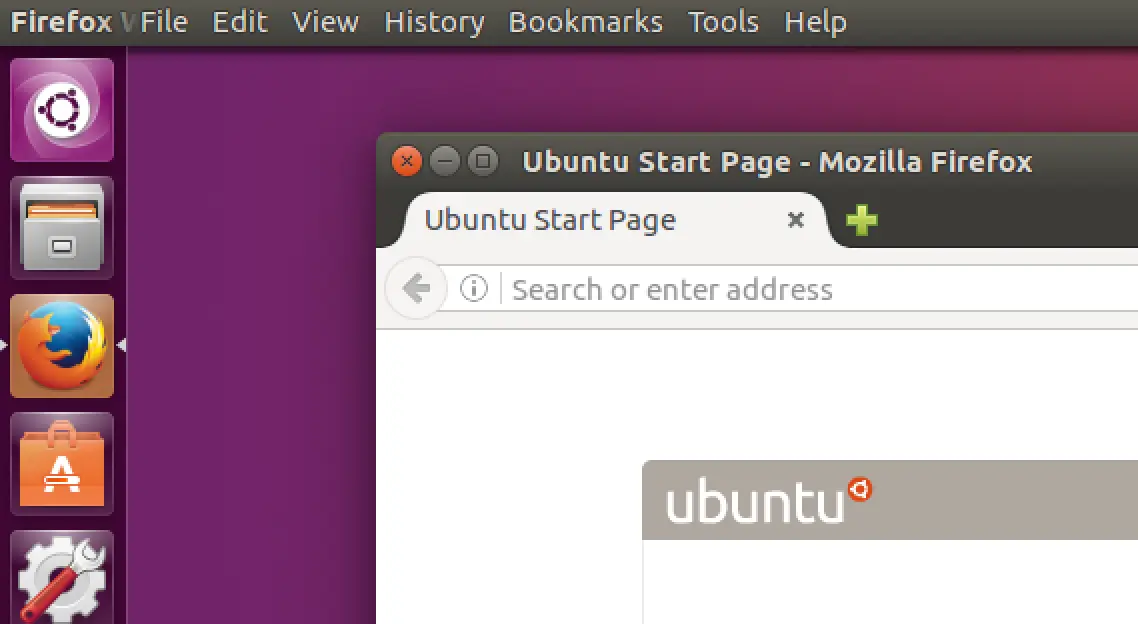Open the Ubuntu Dash search launcher
Viewport: 1138px width, 624px height.
pyautogui.click(x=62, y=110)
